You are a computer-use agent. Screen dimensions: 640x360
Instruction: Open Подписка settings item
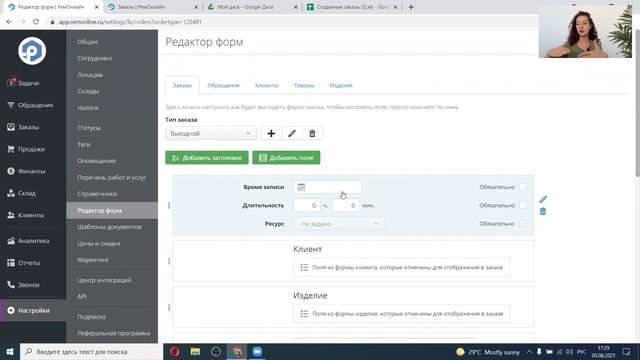click(x=91, y=317)
